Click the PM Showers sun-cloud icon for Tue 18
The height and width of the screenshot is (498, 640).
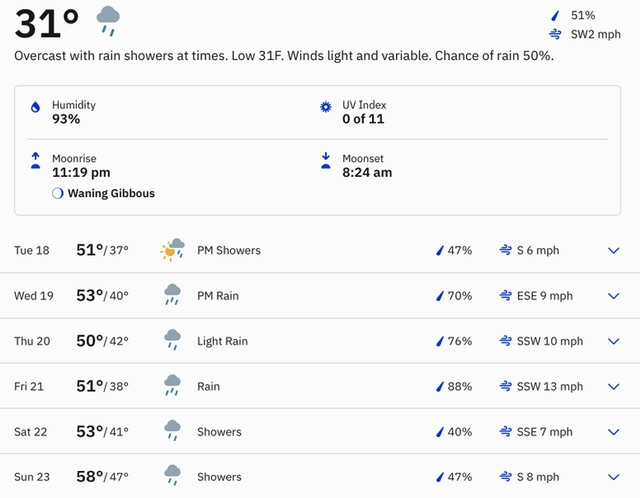click(x=172, y=250)
